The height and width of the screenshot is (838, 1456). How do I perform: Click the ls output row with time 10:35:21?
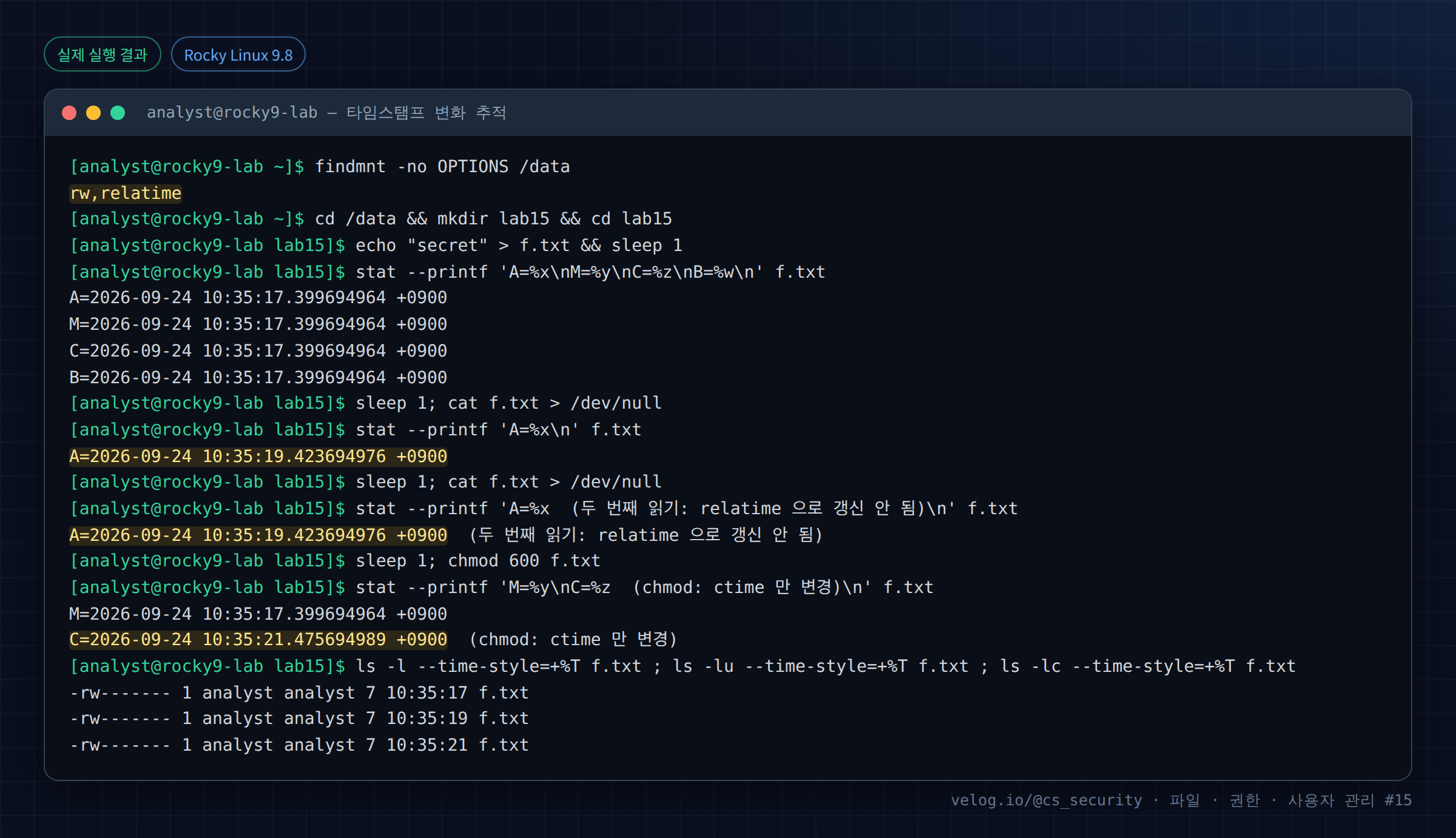[x=299, y=745]
